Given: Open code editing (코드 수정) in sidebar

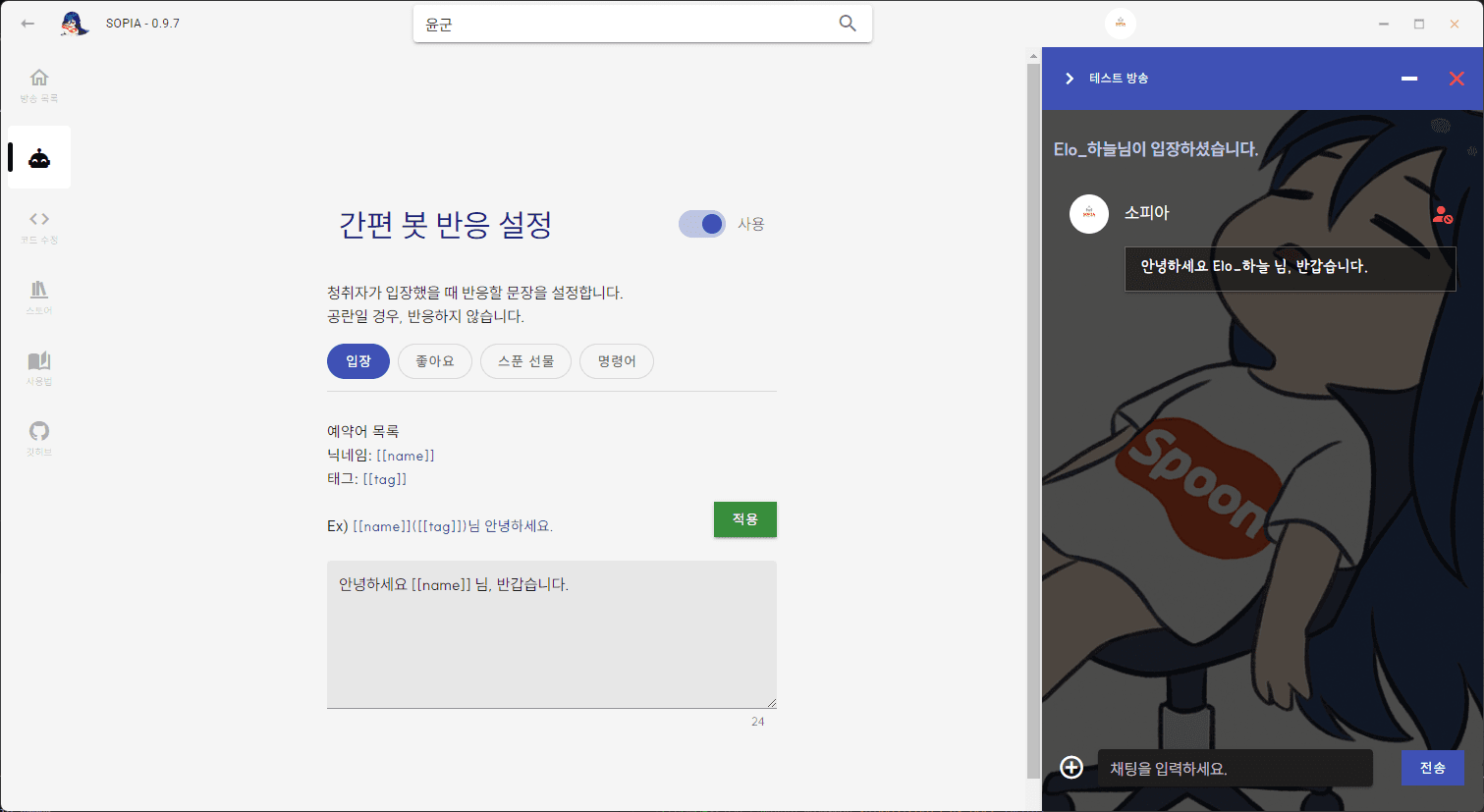Looking at the screenshot, I should click(x=39, y=227).
